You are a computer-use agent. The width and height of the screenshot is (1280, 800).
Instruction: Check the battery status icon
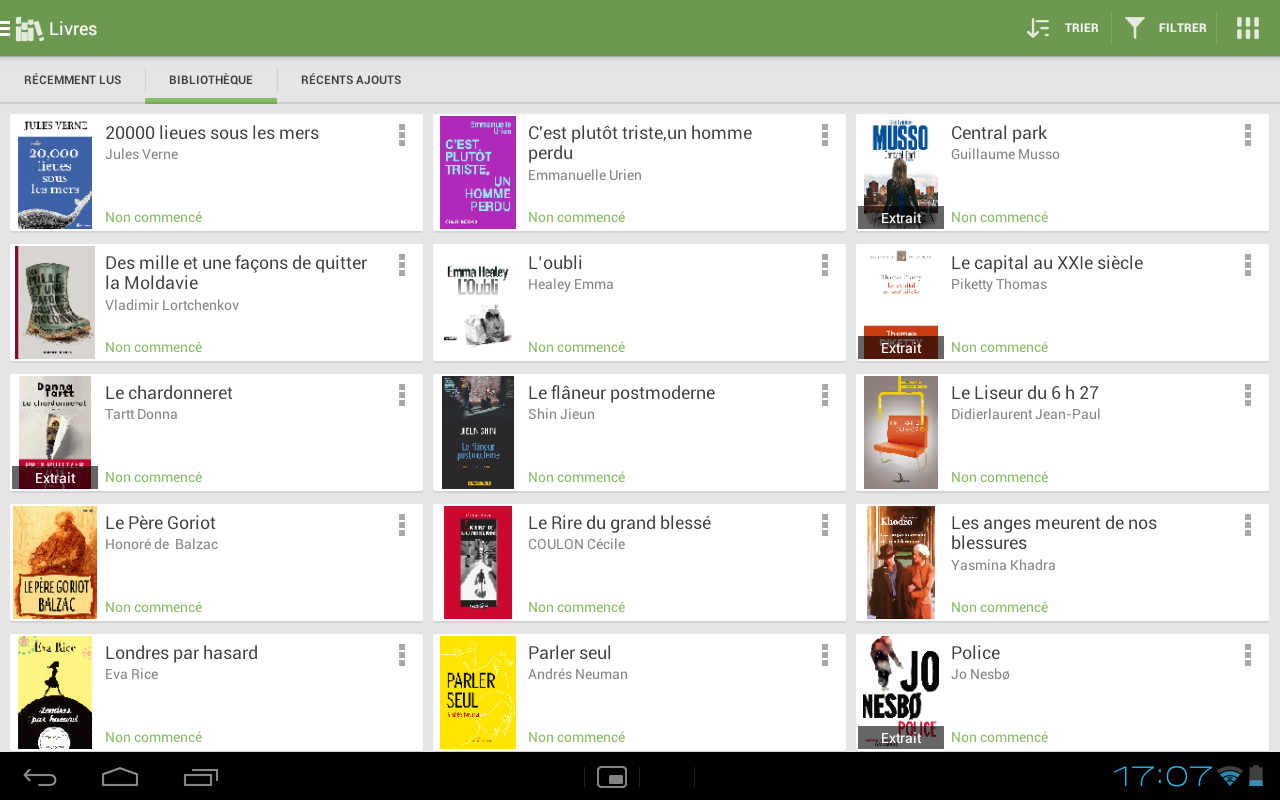[1256, 776]
